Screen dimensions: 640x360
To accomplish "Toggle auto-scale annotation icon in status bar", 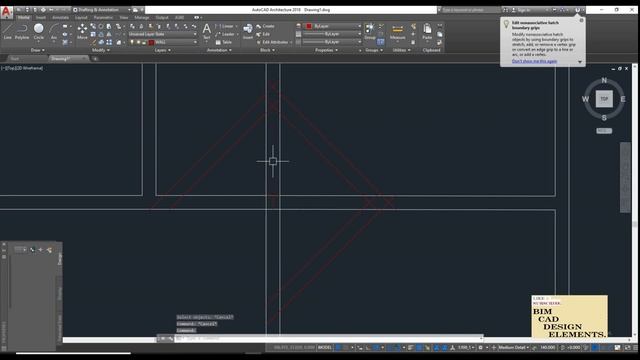I will 444,348.
